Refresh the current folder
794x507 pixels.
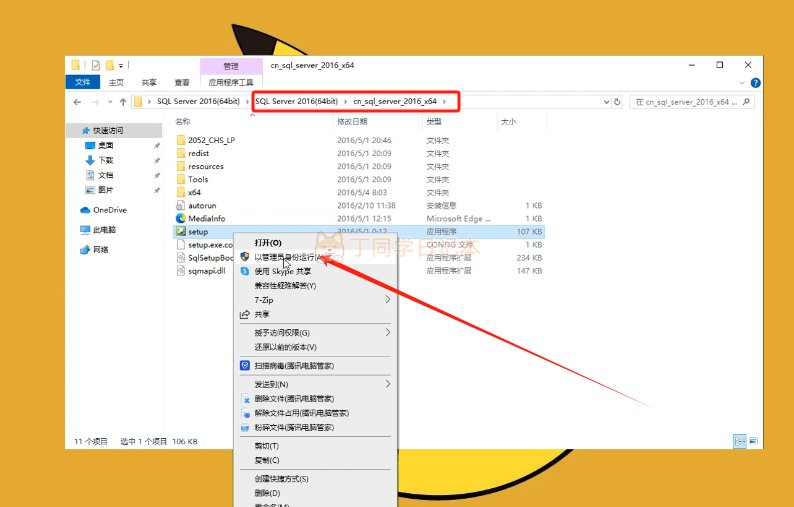click(617, 102)
